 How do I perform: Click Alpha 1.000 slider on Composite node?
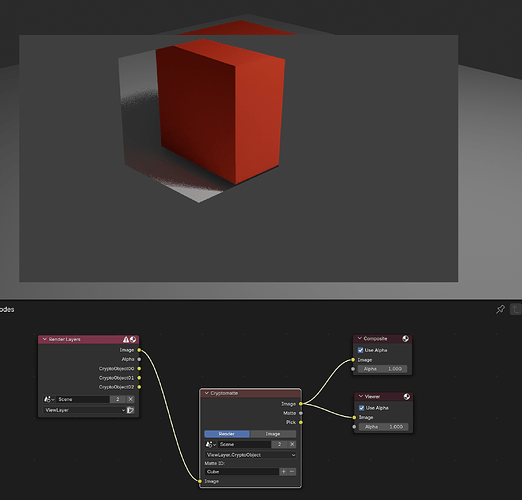383,369
